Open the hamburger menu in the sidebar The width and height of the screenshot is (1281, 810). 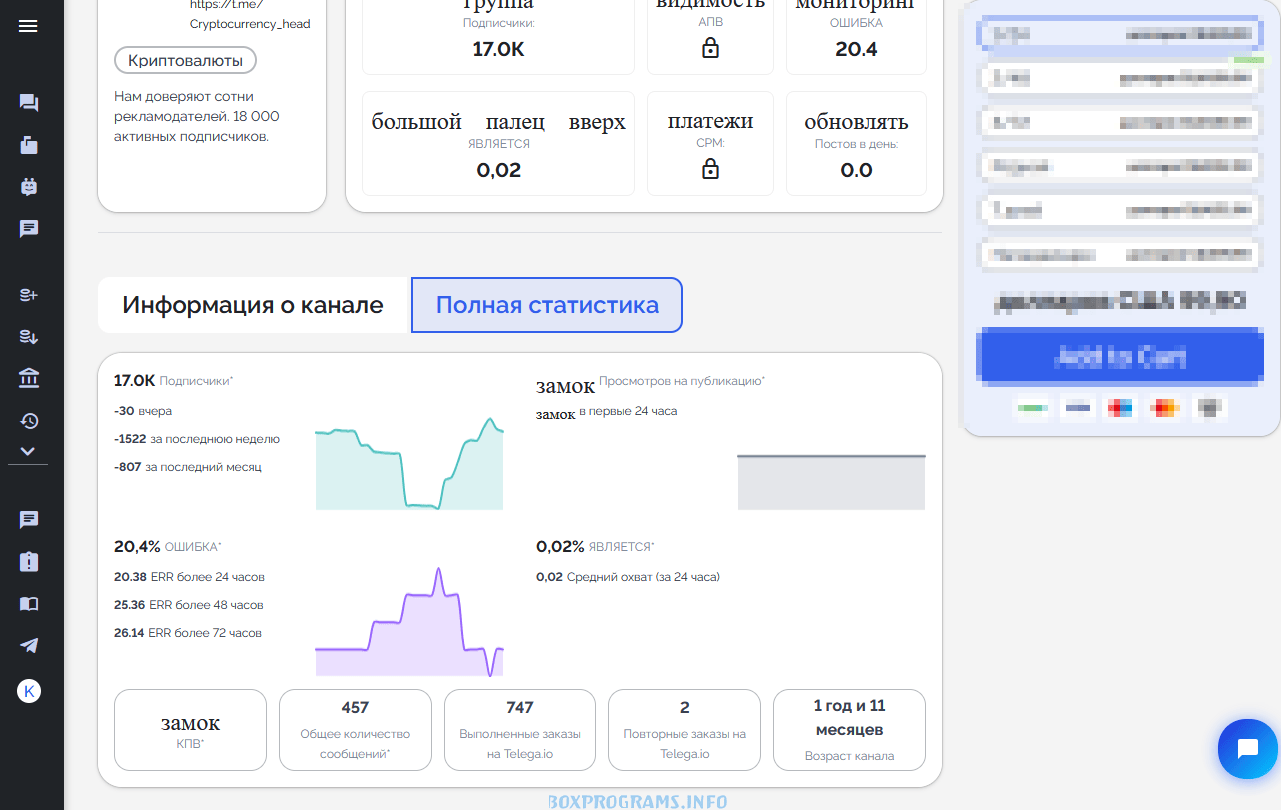(28, 26)
